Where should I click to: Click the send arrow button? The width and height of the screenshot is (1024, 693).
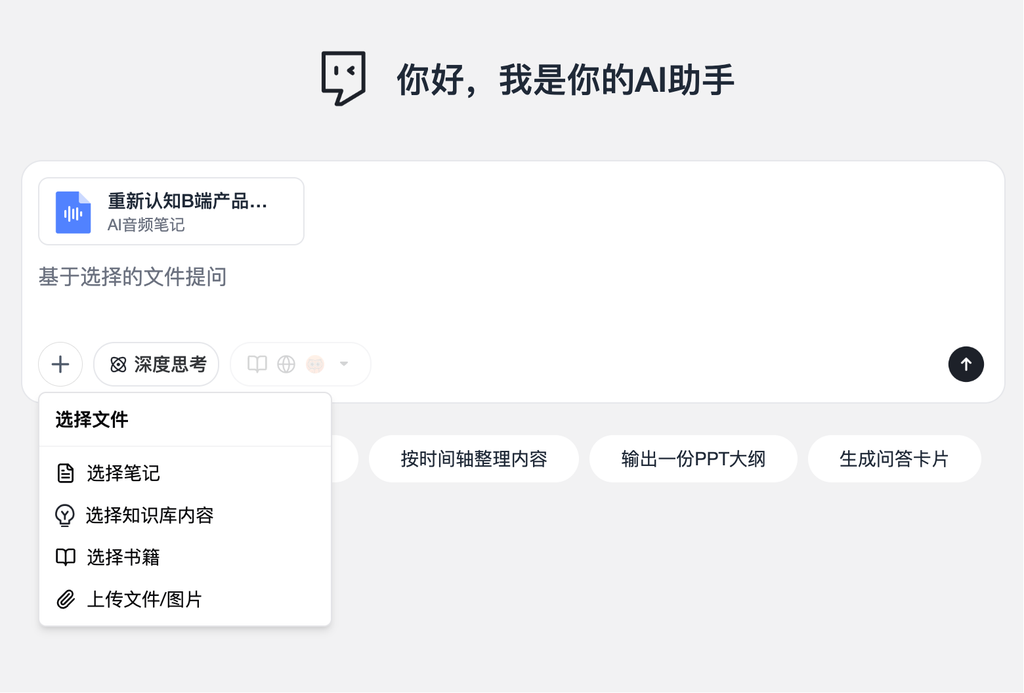coord(965,364)
